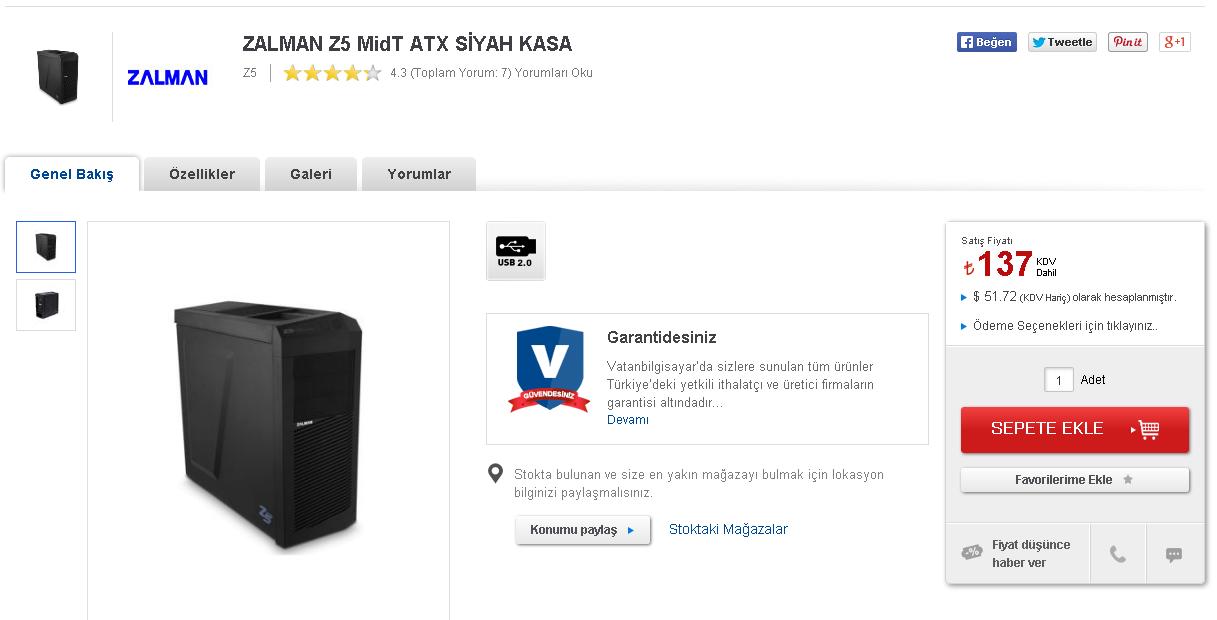Add product with SEPETE EKLE button
The height and width of the screenshot is (620, 1217).
click(1075, 429)
